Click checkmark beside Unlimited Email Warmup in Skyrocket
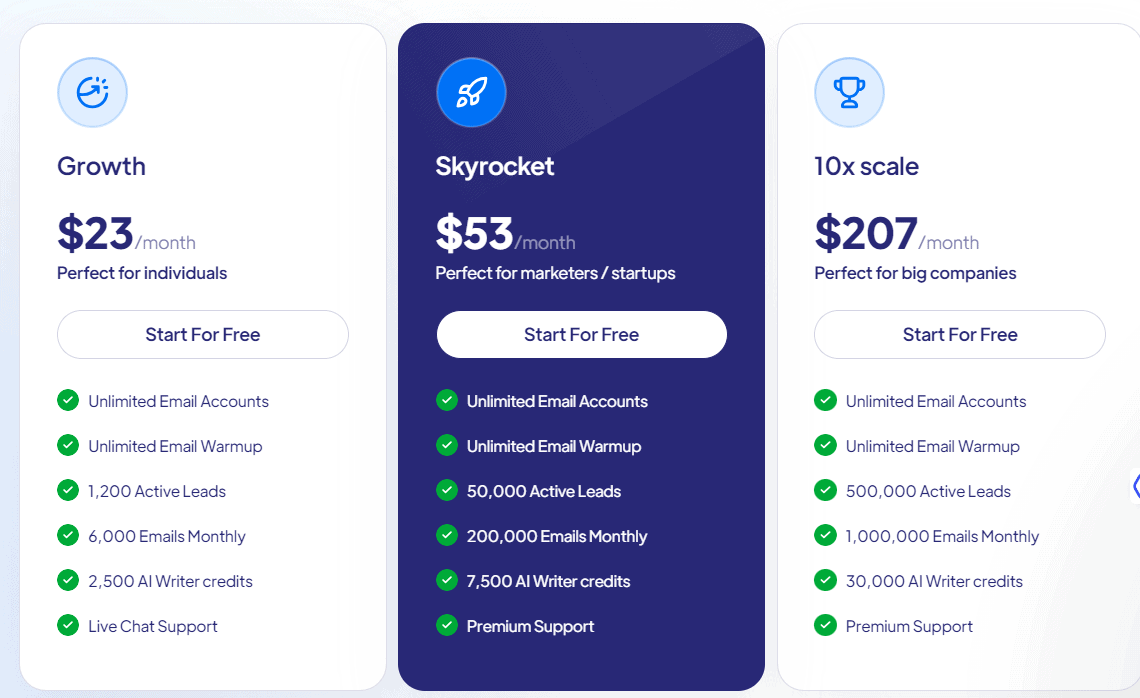1140x698 pixels. [x=447, y=446]
